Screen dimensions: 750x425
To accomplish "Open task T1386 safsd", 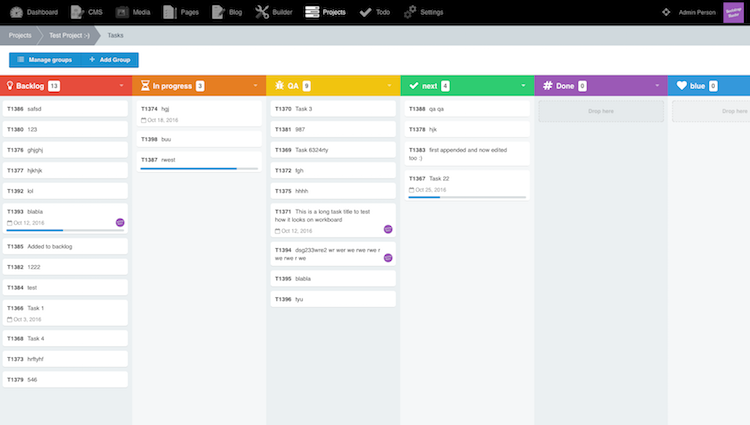I will pos(65,109).
